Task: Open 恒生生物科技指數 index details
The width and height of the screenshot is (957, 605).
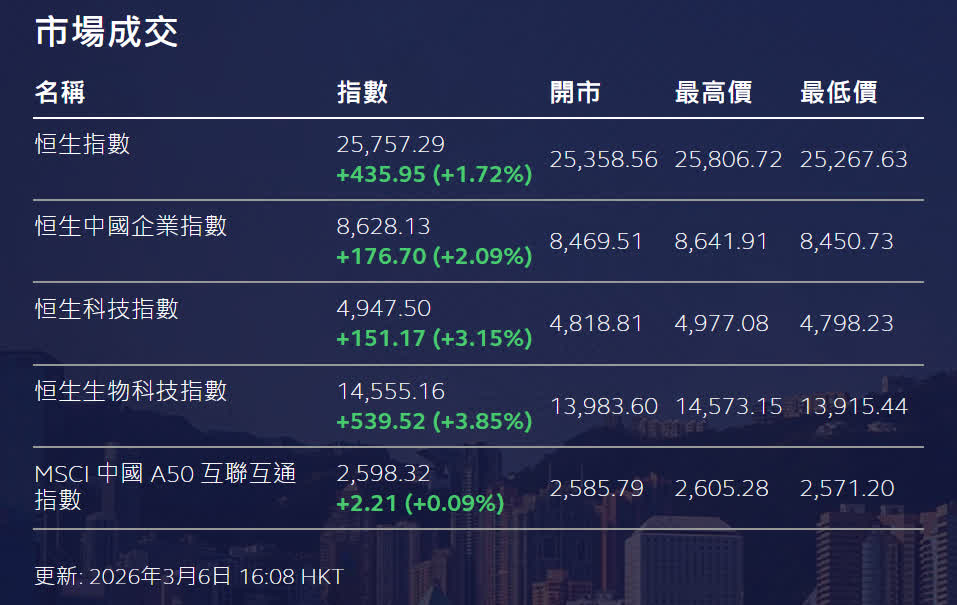Action: pos(131,391)
